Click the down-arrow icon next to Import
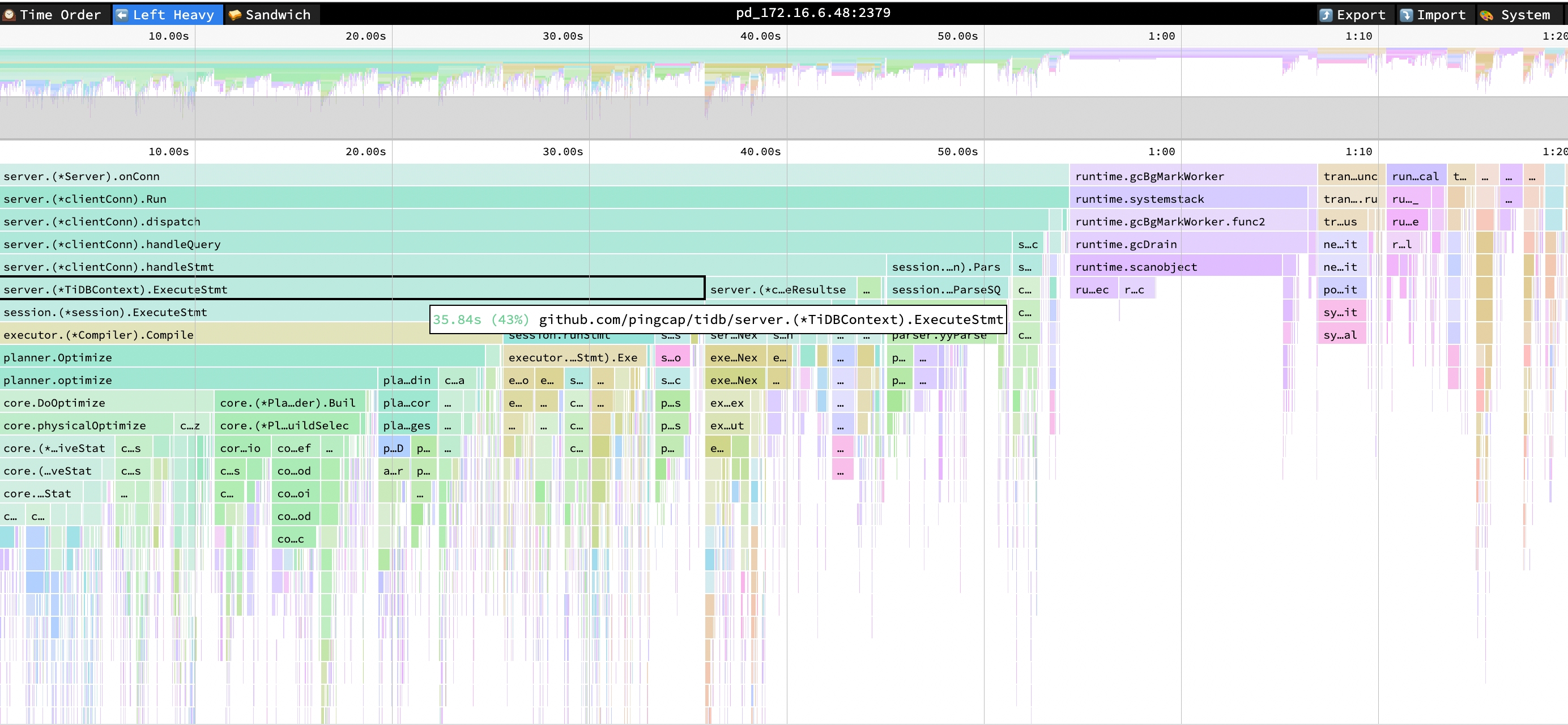The image size is (1568, 725). point(1407,14)
